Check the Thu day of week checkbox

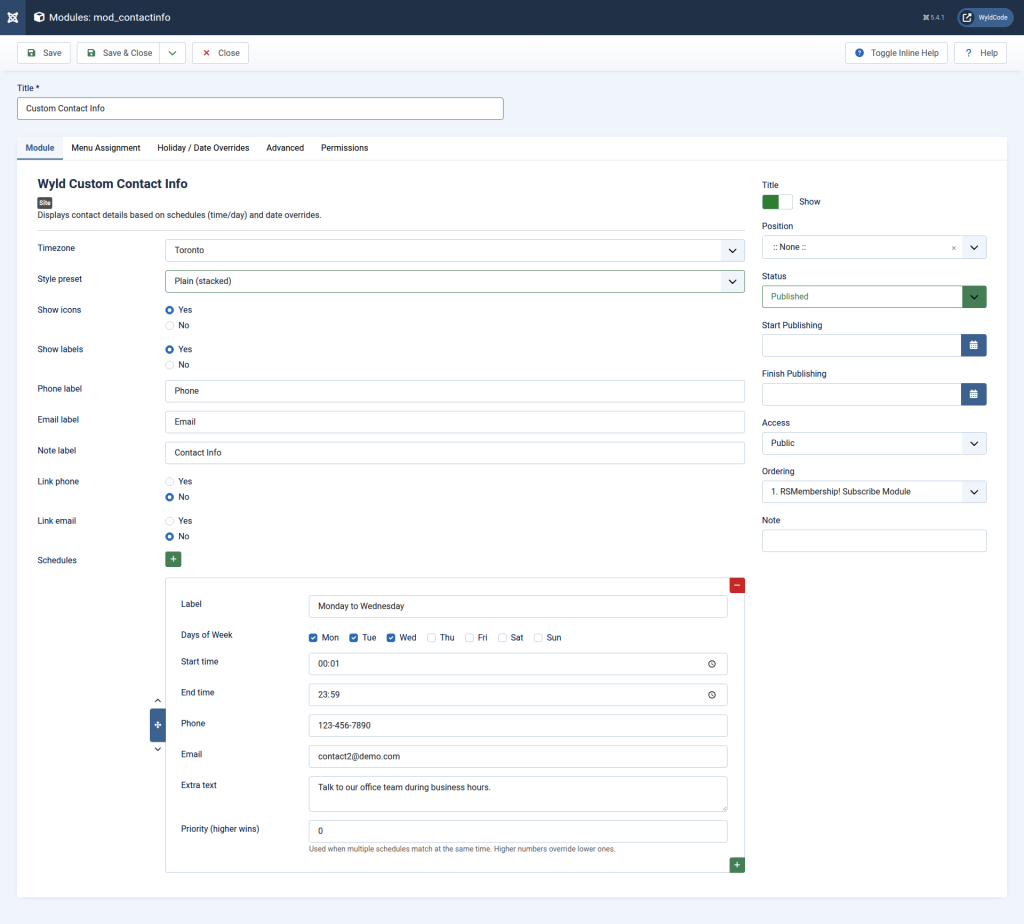[x=432, y=637]
